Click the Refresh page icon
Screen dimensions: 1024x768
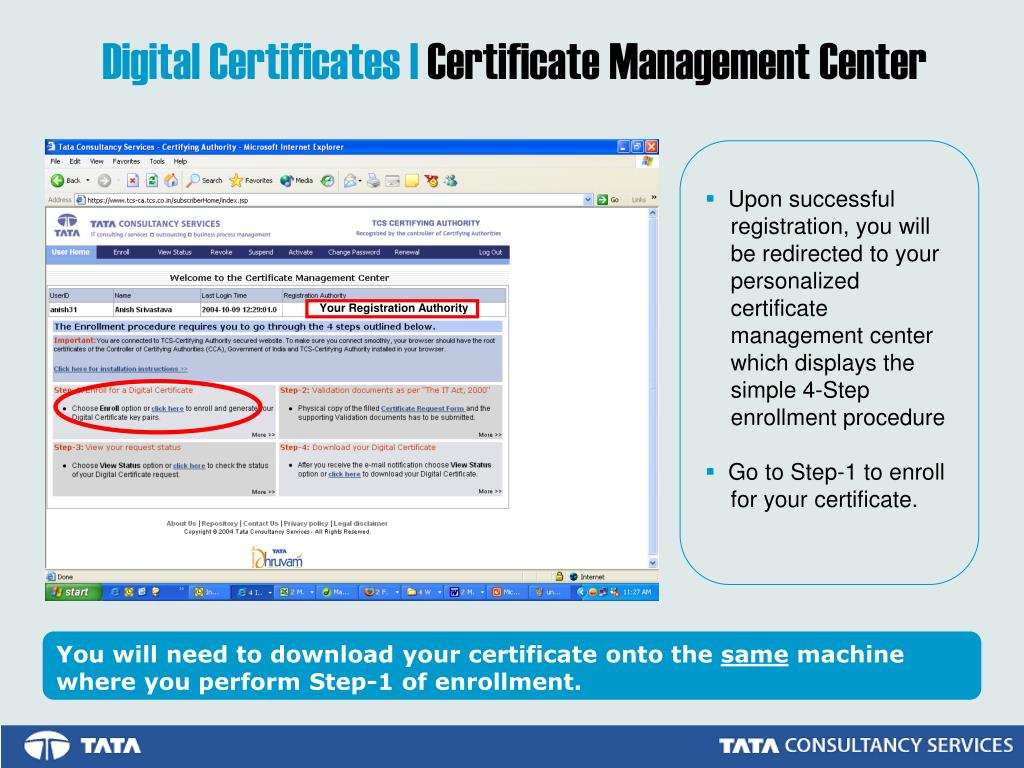(x=152, y=180)
